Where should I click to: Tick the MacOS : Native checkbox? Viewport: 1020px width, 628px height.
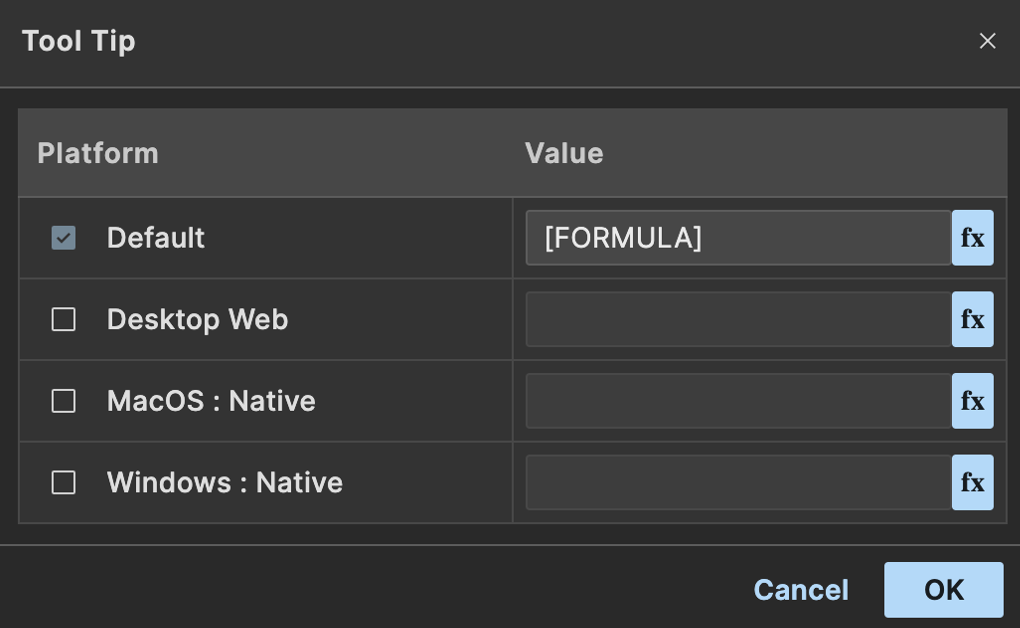coord(63,401)
